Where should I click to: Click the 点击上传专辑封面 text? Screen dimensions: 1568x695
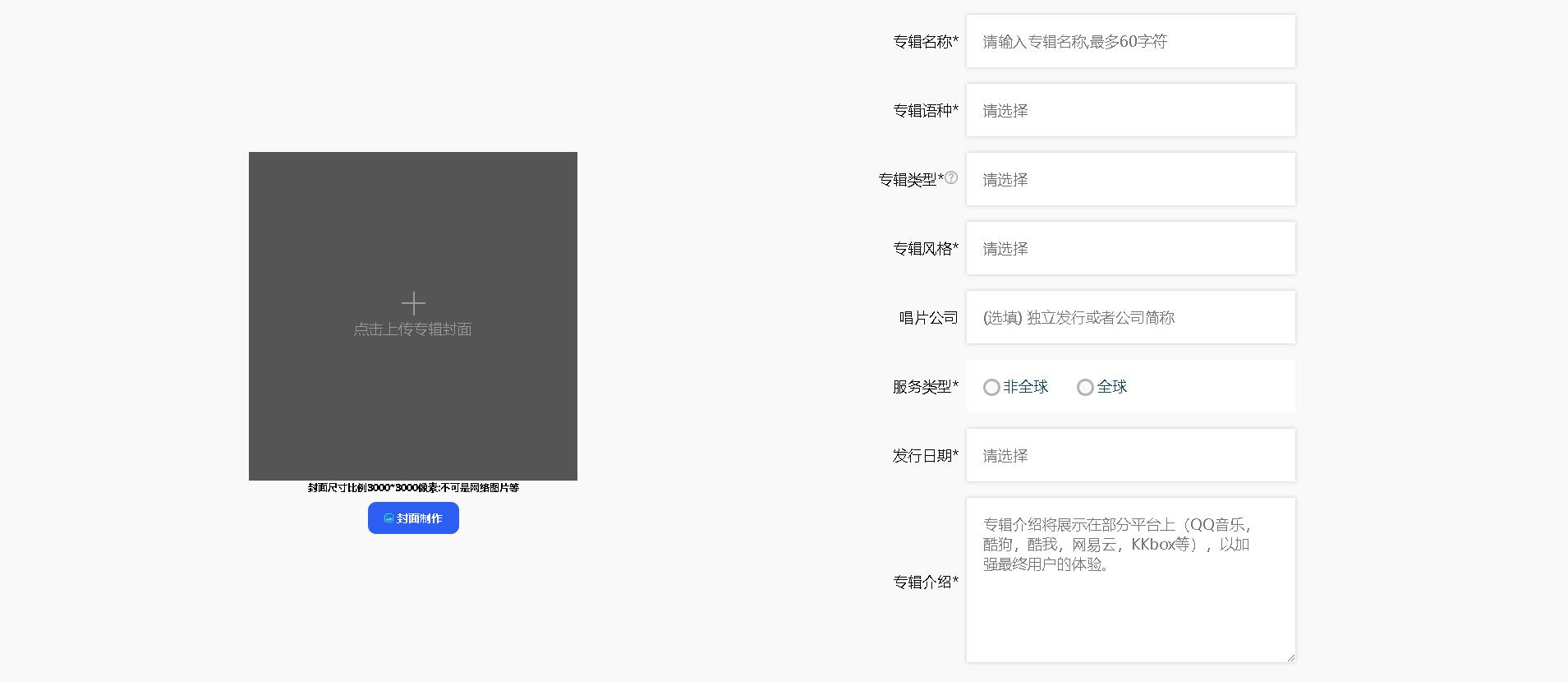click(x=412, y=329)
